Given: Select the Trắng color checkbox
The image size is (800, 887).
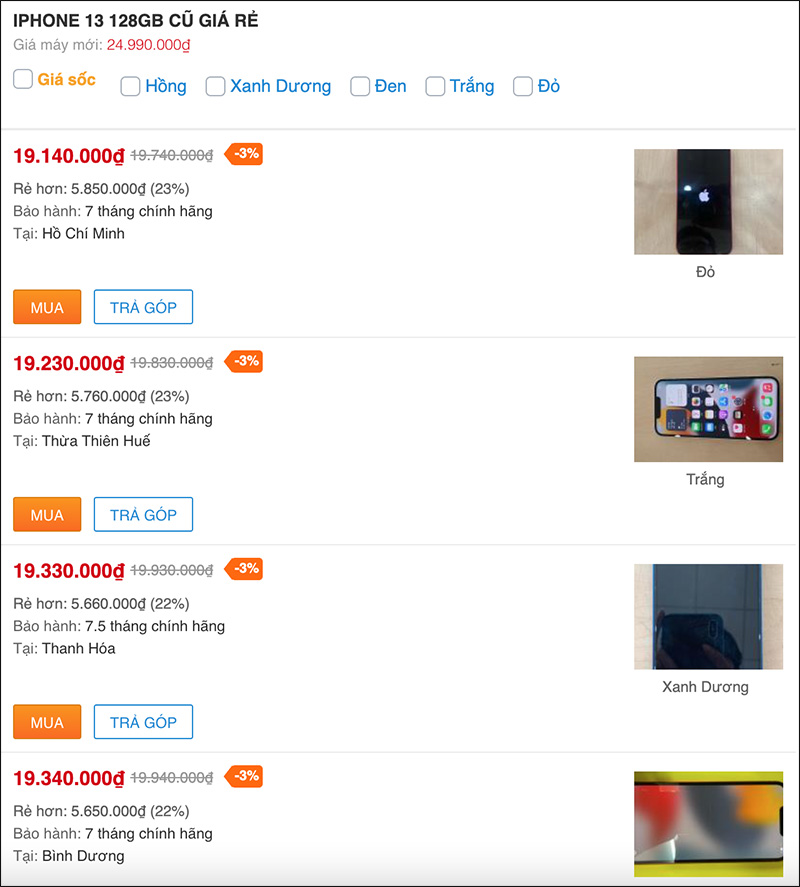Looking at the screenshot, I should coord(435,87).
